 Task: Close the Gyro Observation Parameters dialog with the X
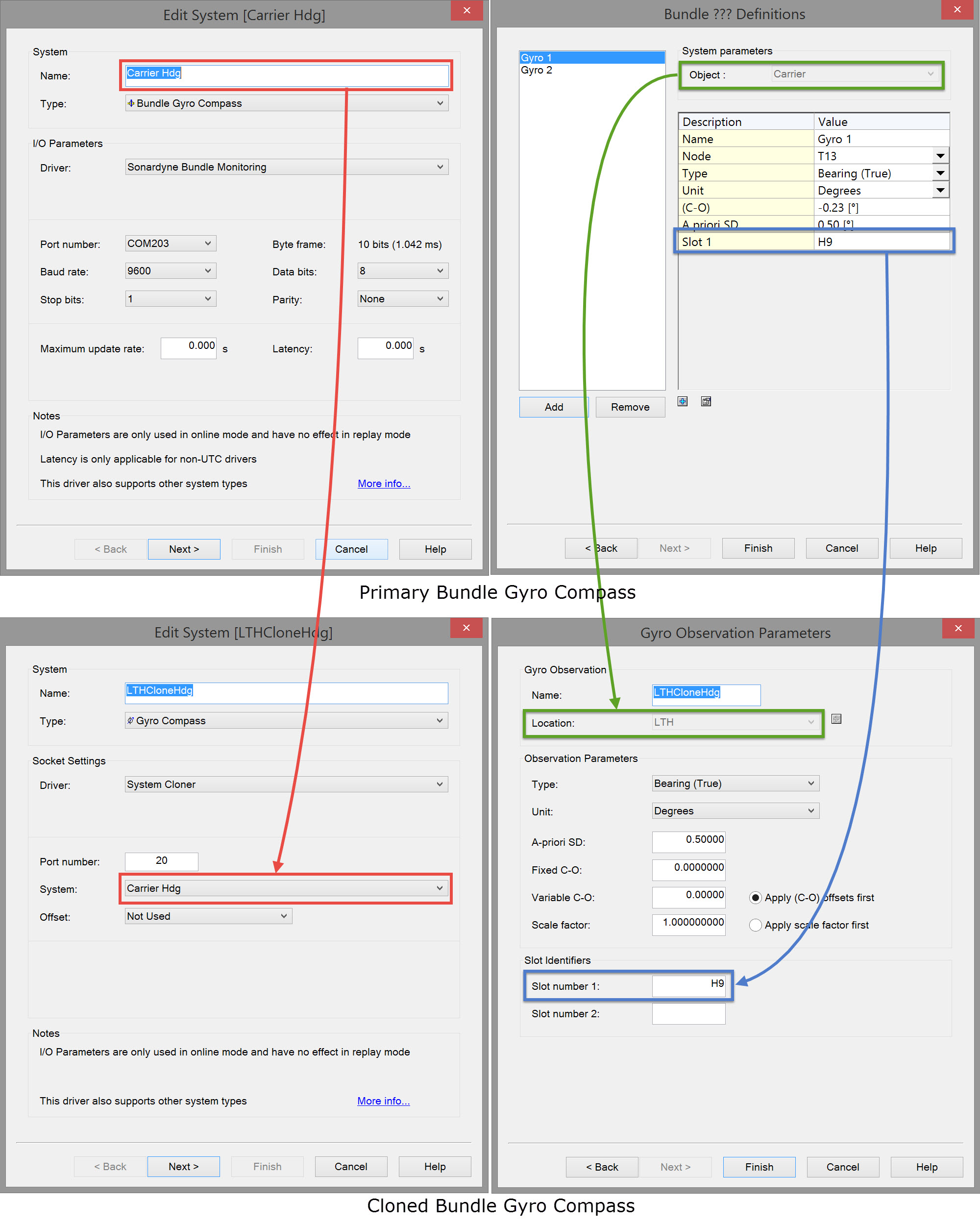click(958, 628)
